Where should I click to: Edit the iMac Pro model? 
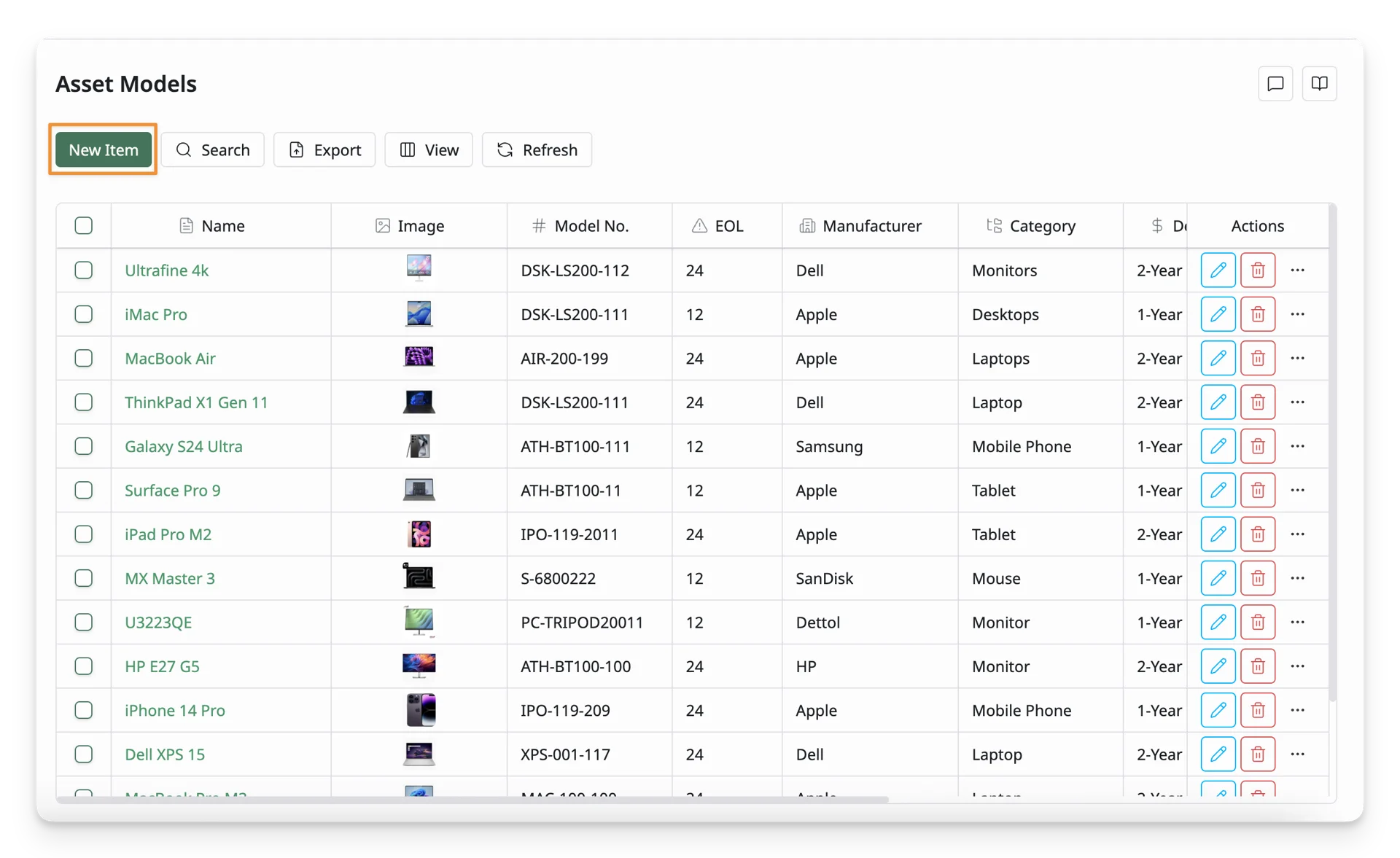tap(1218, 314)
